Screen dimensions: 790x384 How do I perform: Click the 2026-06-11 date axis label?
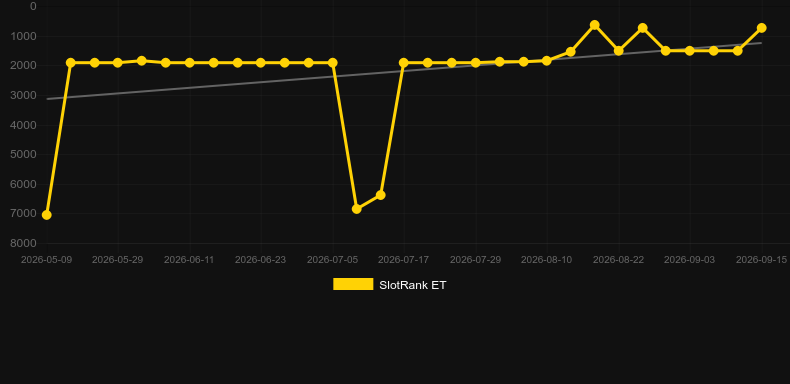[189, 260]
